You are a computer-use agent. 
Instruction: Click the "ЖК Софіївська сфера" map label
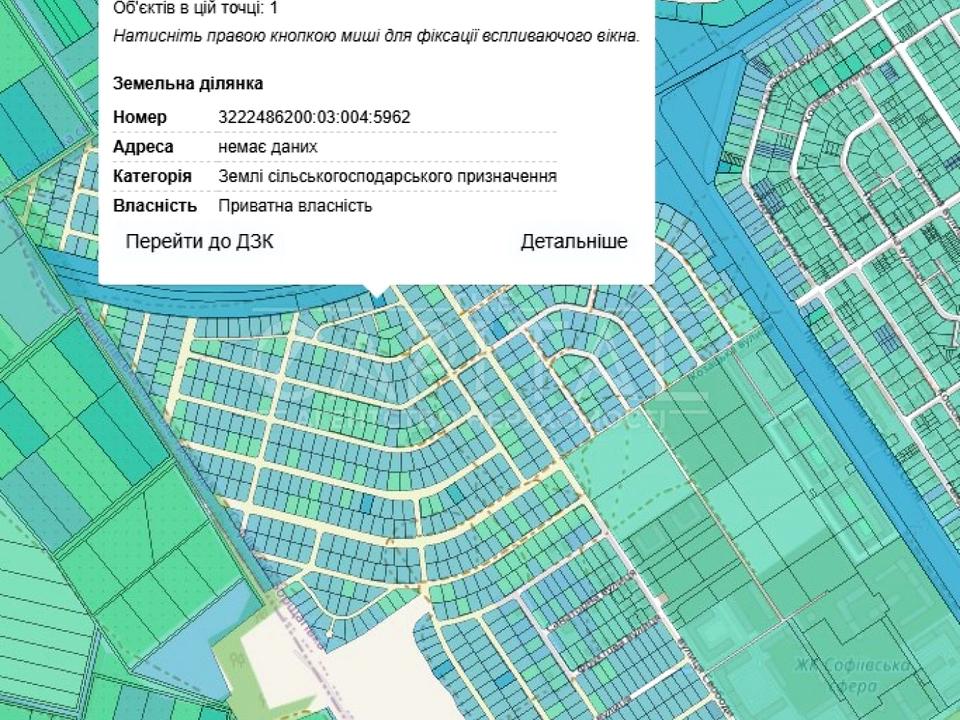click(x=851, y=675)
